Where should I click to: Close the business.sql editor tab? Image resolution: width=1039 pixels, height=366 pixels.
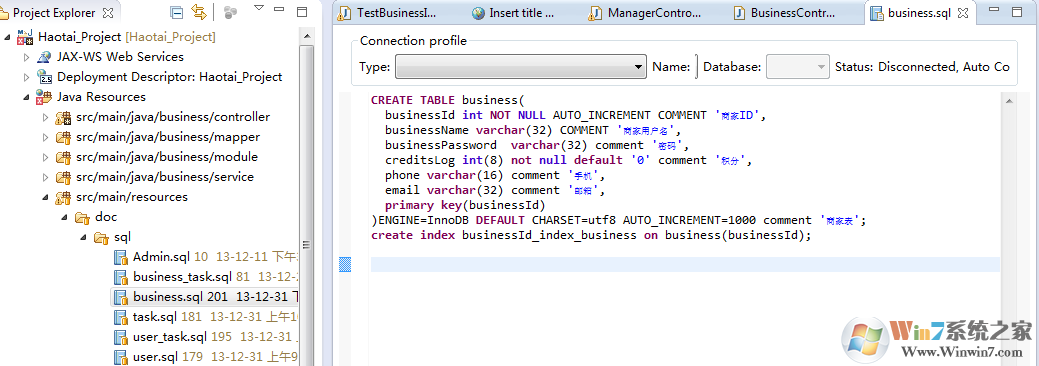[963, 13]
